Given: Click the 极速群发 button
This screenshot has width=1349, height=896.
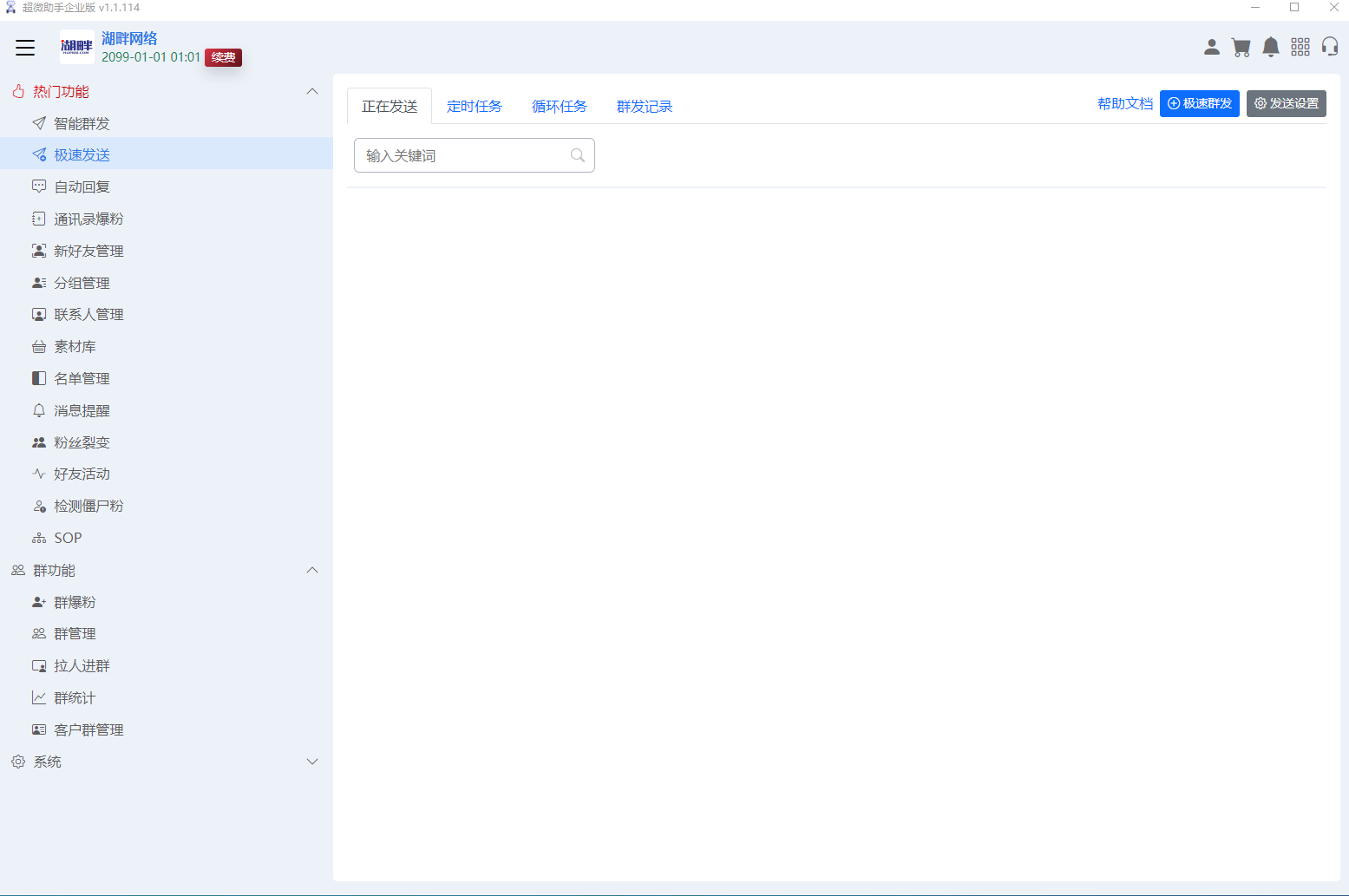Looking at the screenshot, I should pyautogui.click(x=1200, y=103).
